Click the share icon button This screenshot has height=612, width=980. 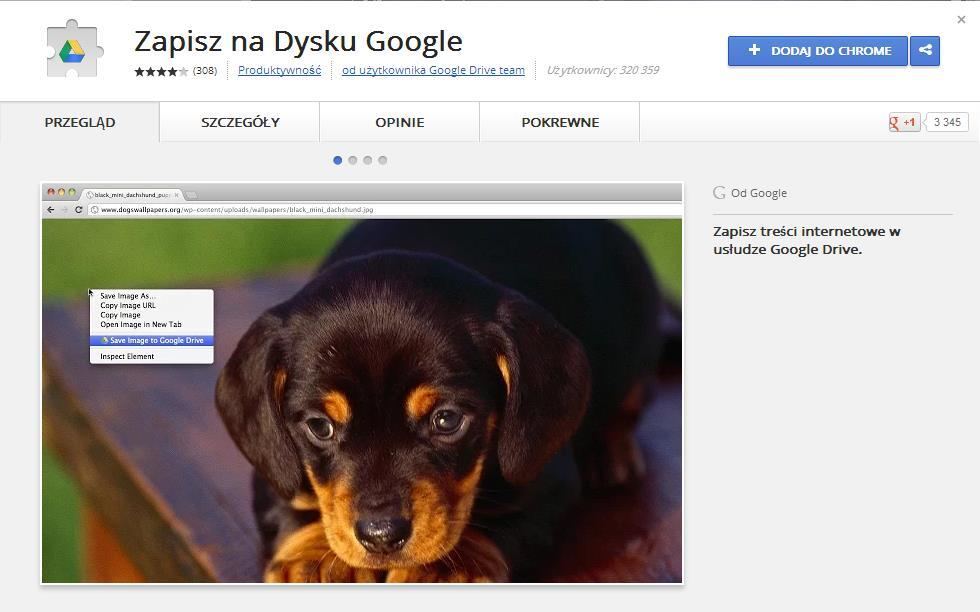[x=925, y=51]
